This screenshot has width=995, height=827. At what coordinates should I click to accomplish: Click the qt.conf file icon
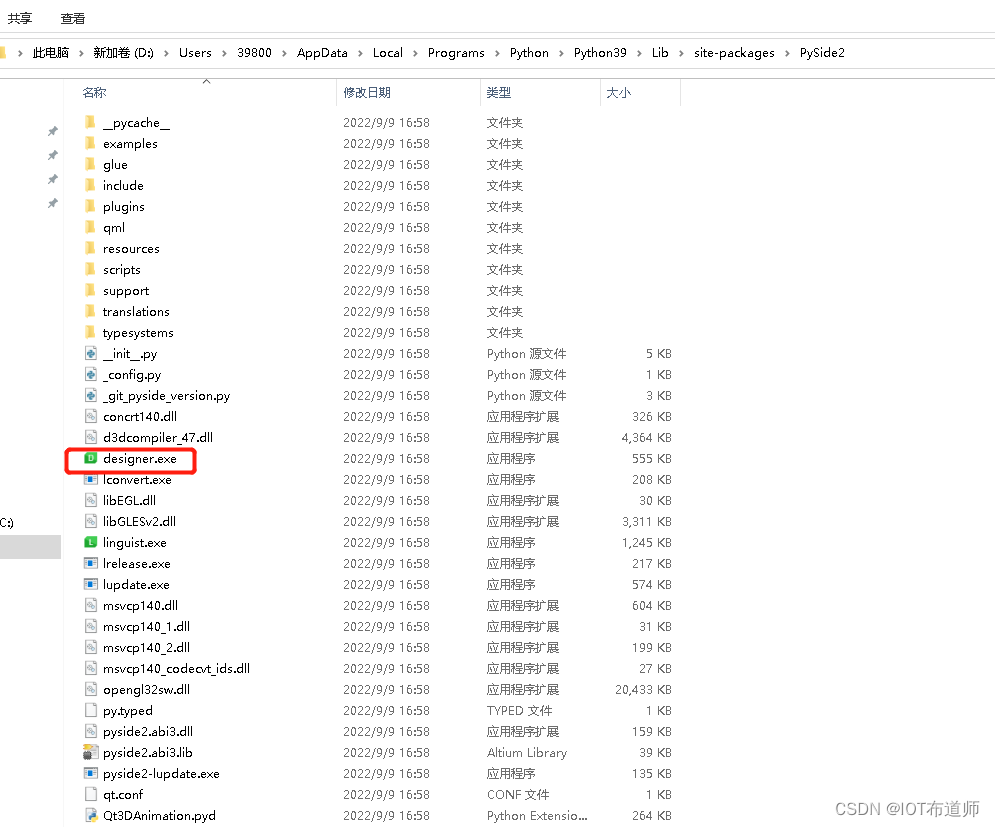pos(91,794)
